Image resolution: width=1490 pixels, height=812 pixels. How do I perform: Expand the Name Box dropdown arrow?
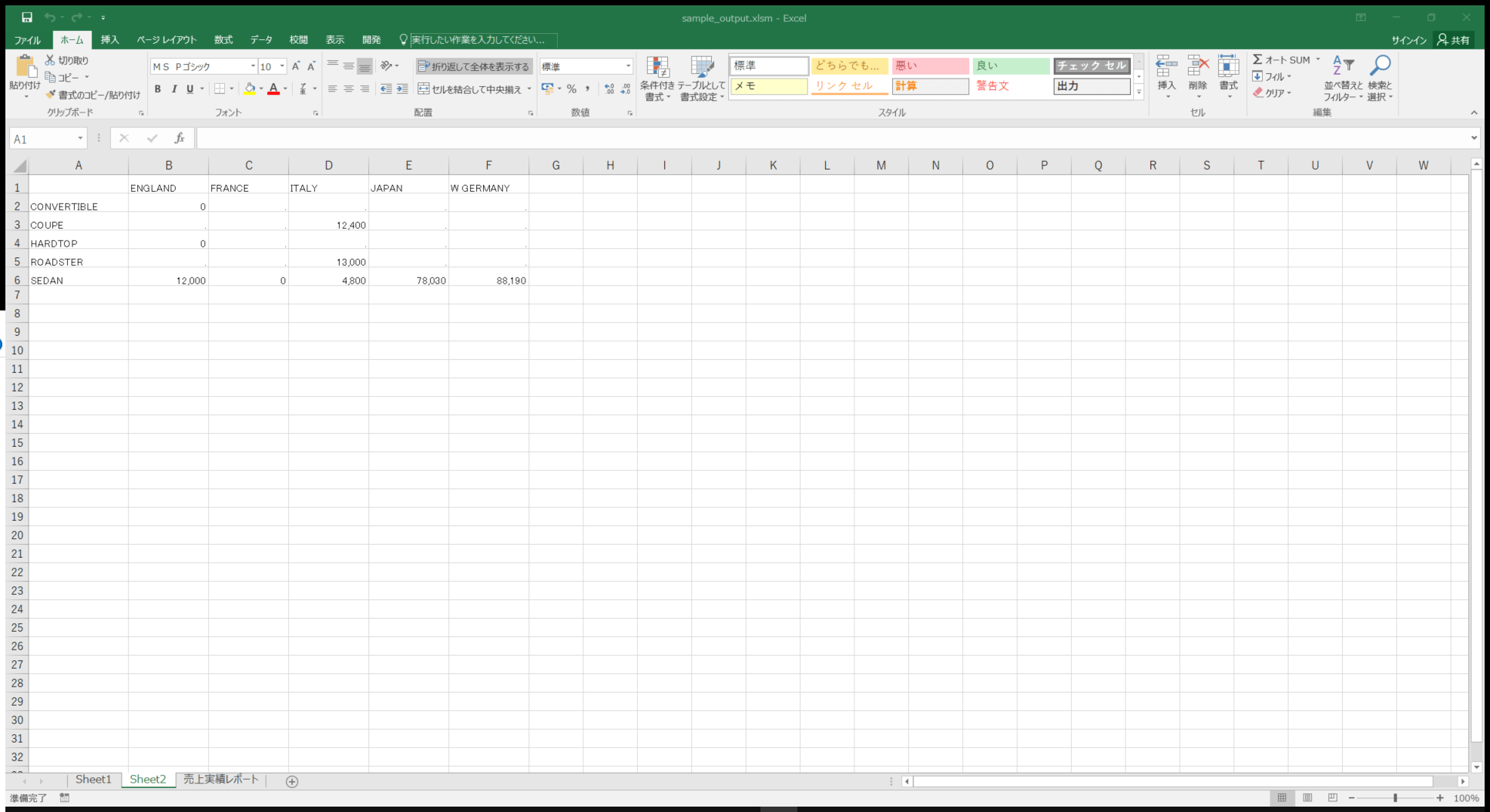[80, 139]
